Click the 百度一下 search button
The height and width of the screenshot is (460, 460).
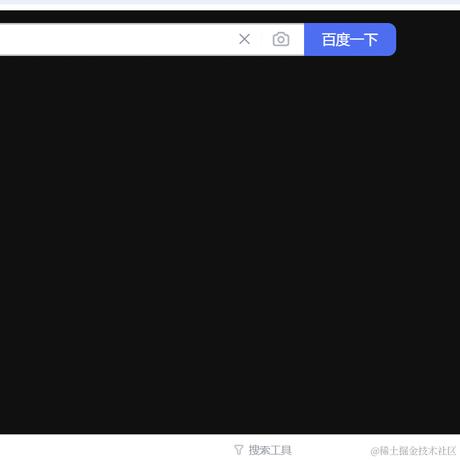coord(350,39)
